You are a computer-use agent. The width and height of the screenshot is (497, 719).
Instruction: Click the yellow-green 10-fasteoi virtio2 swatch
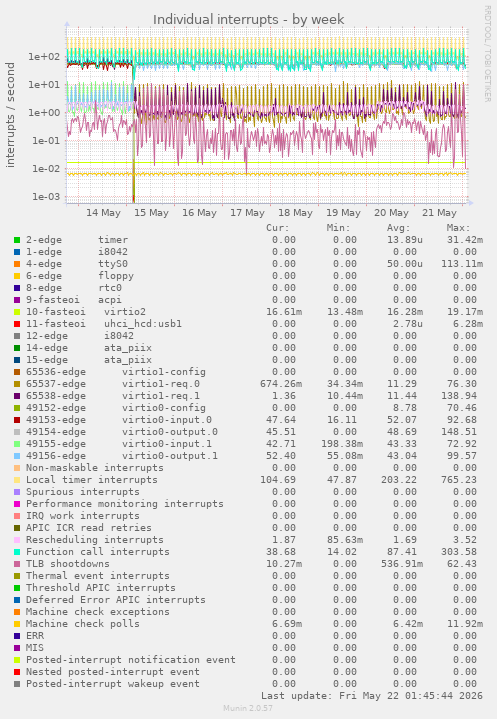(17, 312)
